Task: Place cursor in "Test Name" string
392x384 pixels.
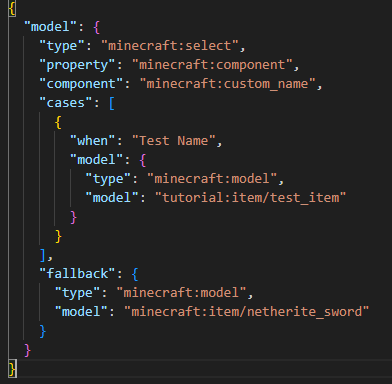Action: [x=174, y=141]
